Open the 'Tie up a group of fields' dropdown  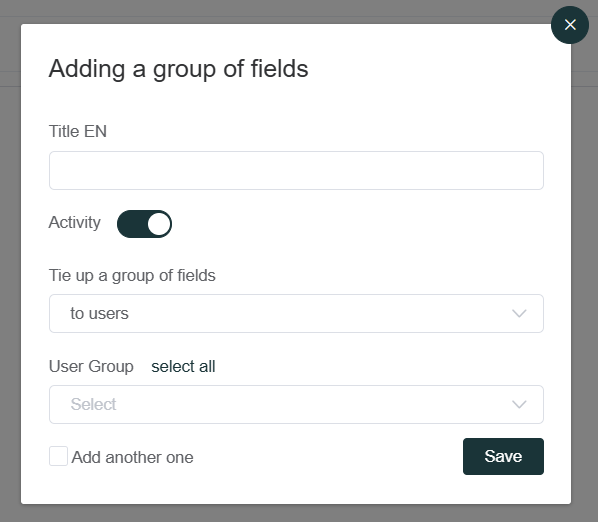[296, 313]
